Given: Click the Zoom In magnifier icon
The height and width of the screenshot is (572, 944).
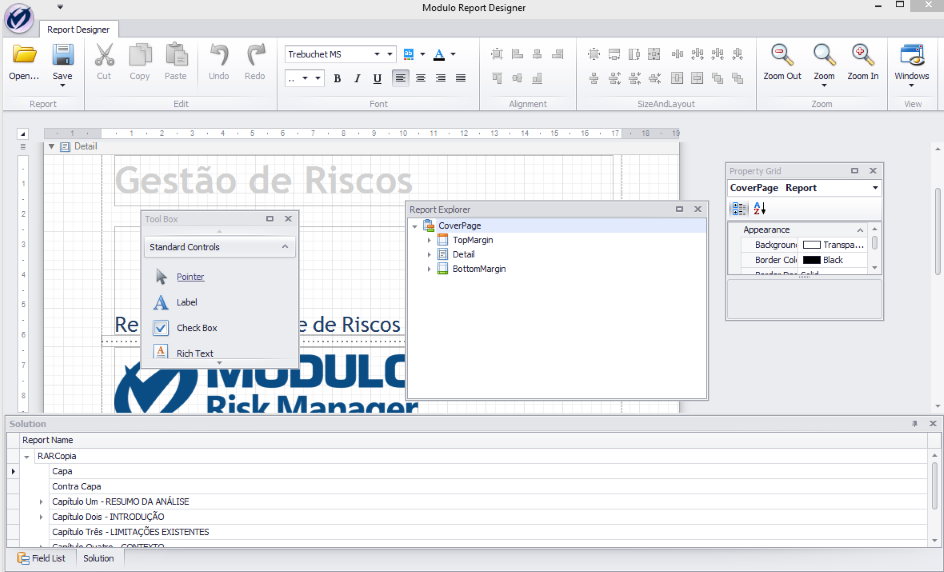Looking at the screenshot, I should click(863, 55).
